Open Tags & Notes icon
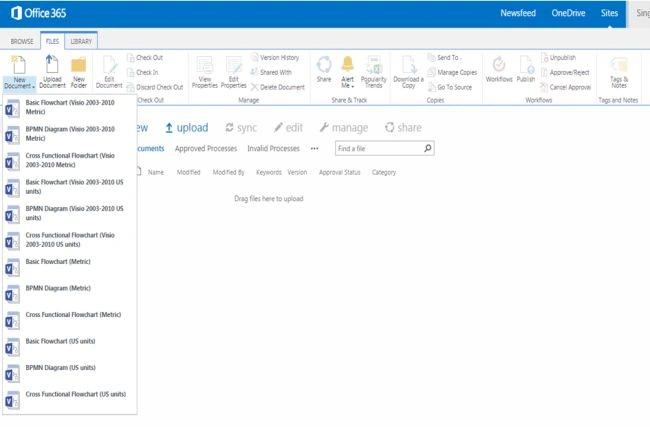The width and height of the screenshot is (650, 427). 619,71
